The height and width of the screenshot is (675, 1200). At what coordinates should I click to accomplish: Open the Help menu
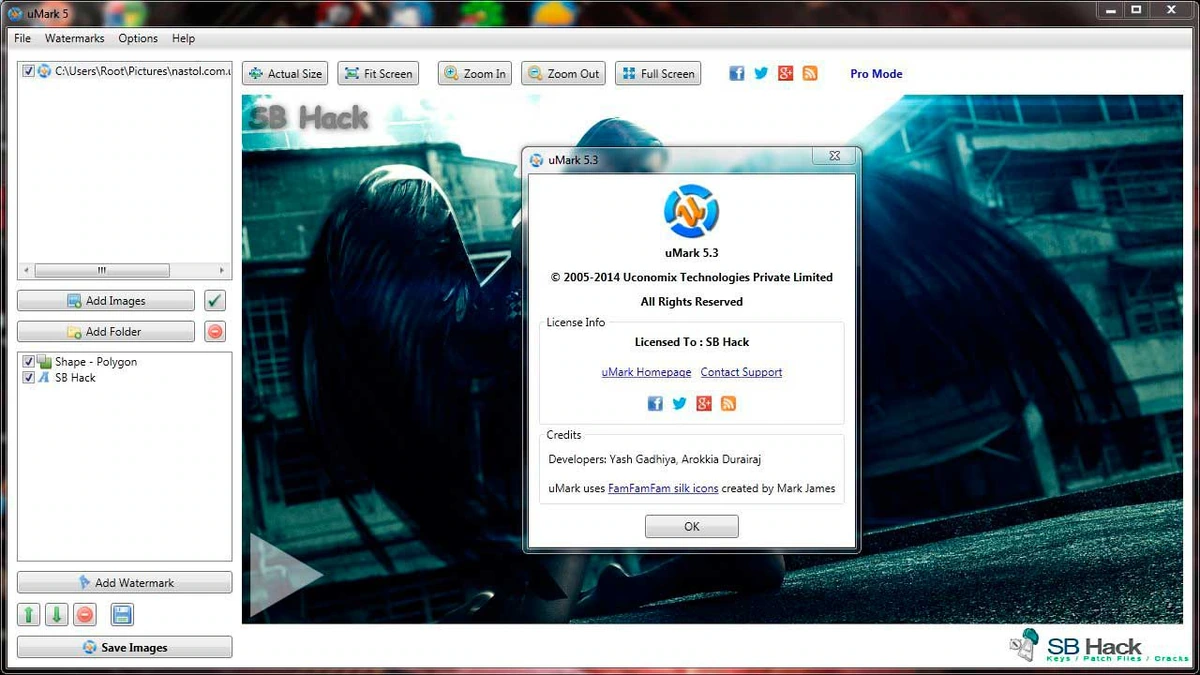(x=183, y=38)
